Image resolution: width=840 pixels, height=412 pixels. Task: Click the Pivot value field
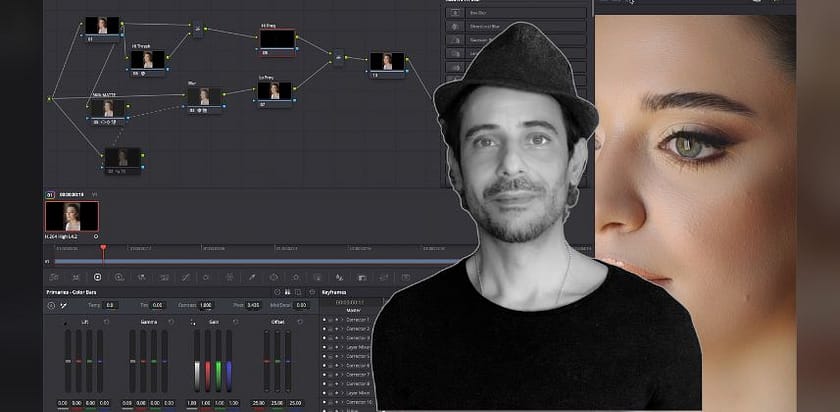pyautogui.click(x=253, y=305)
